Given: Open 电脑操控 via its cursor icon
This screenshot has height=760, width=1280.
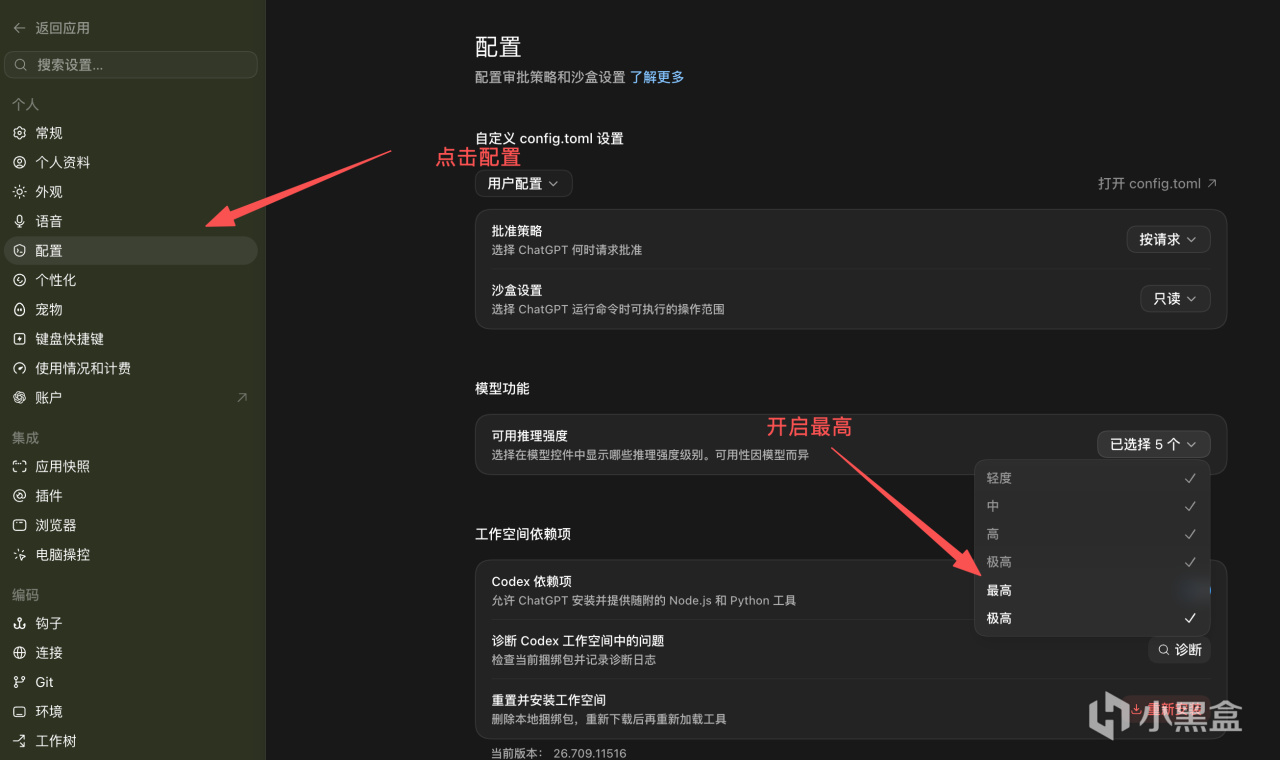Looking at the screenshot, I should (x=19, y=554).
